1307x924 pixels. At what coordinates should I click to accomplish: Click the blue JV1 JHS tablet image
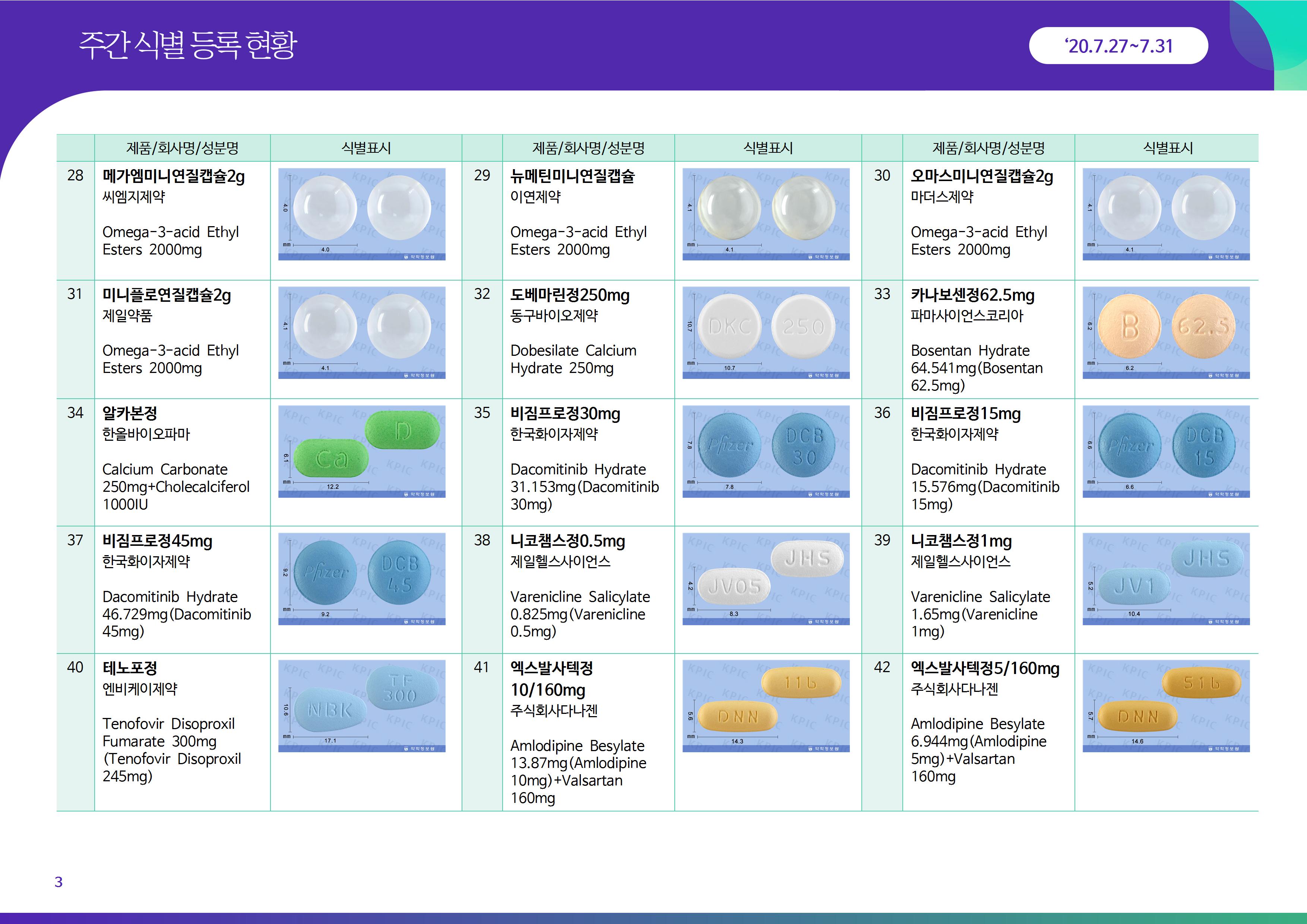[1166, 578]
